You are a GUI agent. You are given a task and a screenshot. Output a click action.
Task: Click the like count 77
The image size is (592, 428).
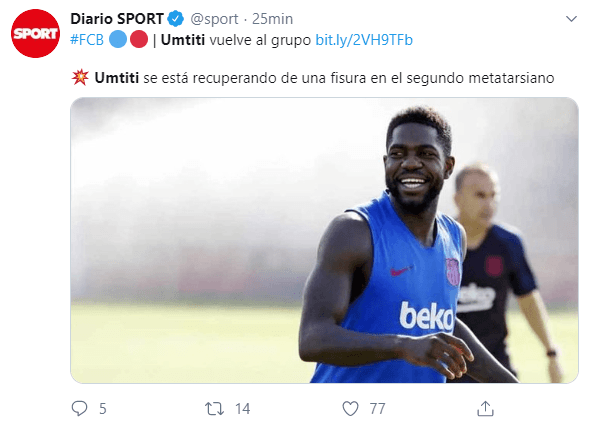pos(377,409)
